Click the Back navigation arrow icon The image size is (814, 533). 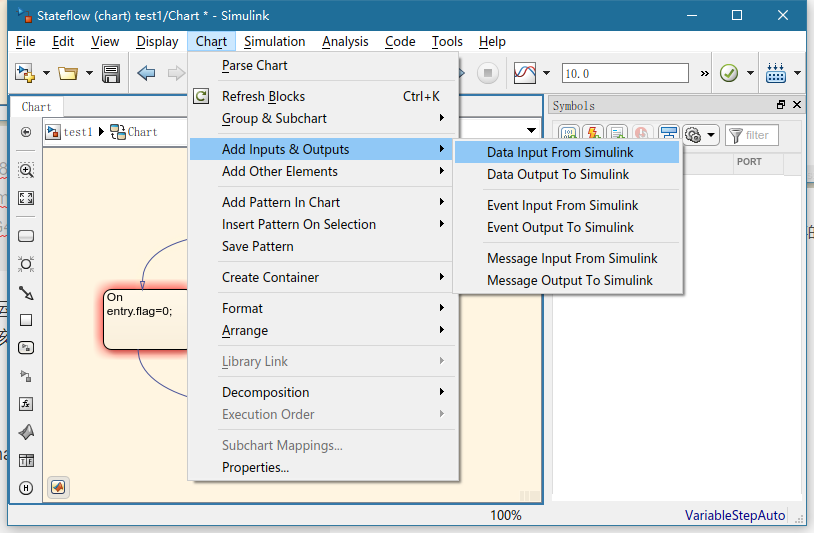146,73
